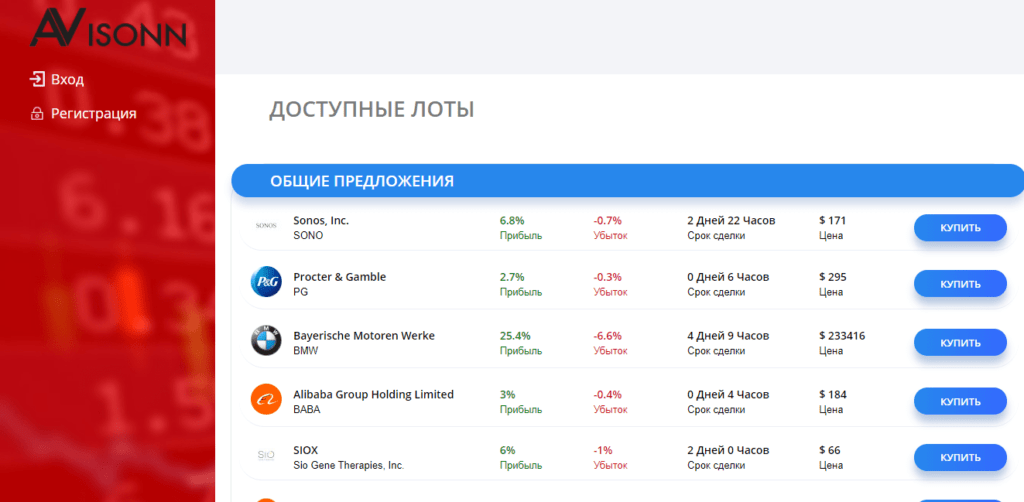Click the -0.7% loss value

click(x=607, y=221)
